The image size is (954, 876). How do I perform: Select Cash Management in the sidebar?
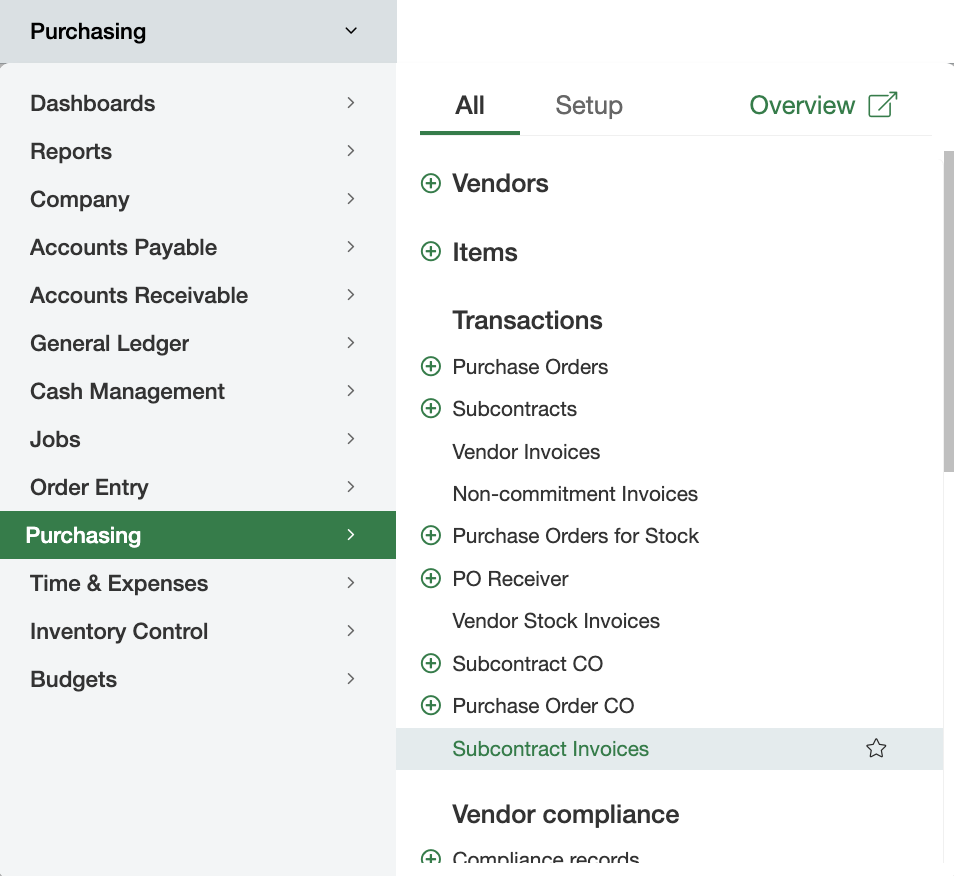tap(198, 391)
